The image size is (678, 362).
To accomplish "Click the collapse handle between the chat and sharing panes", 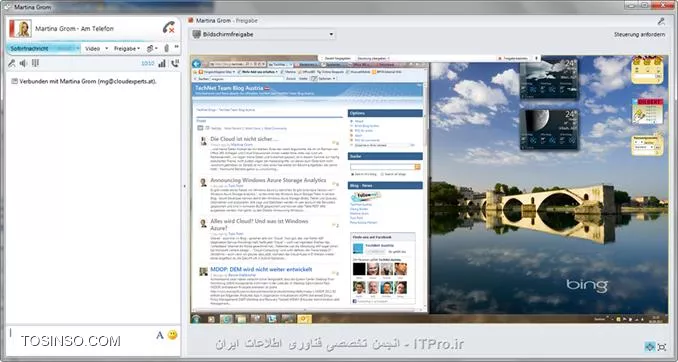I will click(185, 186).
